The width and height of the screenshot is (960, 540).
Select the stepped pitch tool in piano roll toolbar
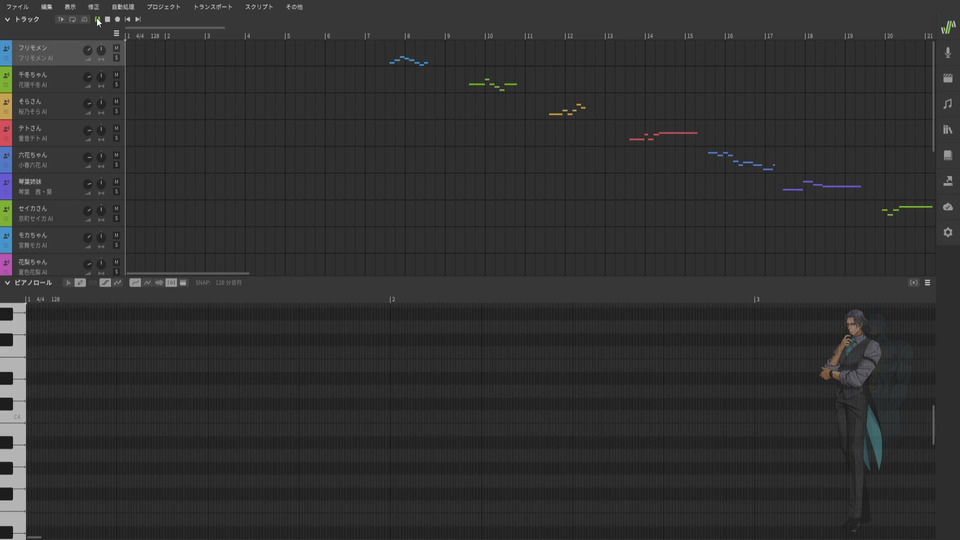[x=105, y=283]
